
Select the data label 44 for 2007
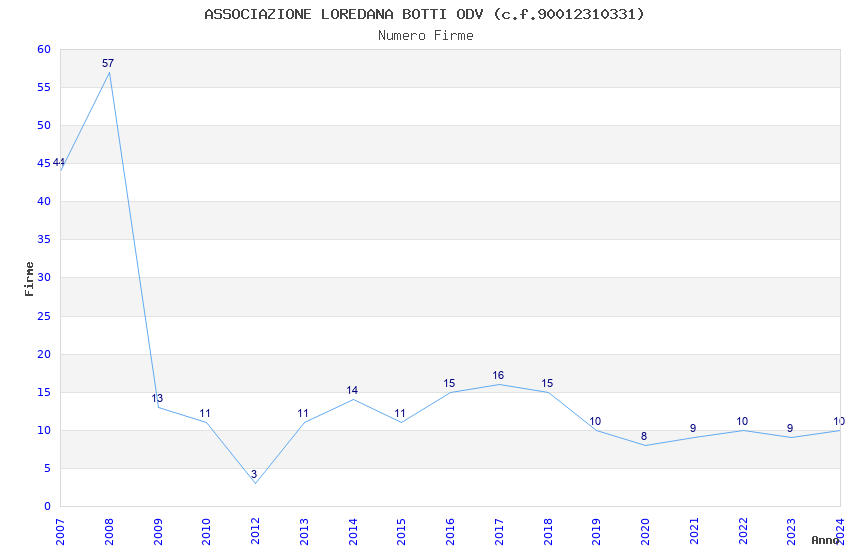59,163
